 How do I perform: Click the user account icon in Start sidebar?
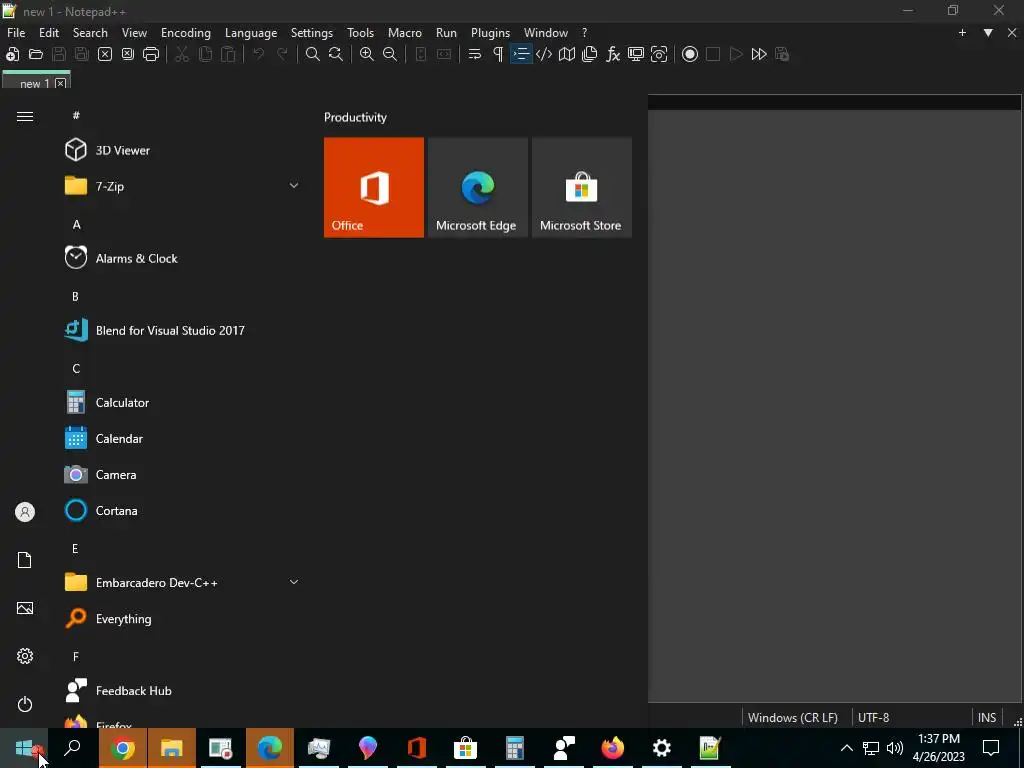[x=25, y=512]
